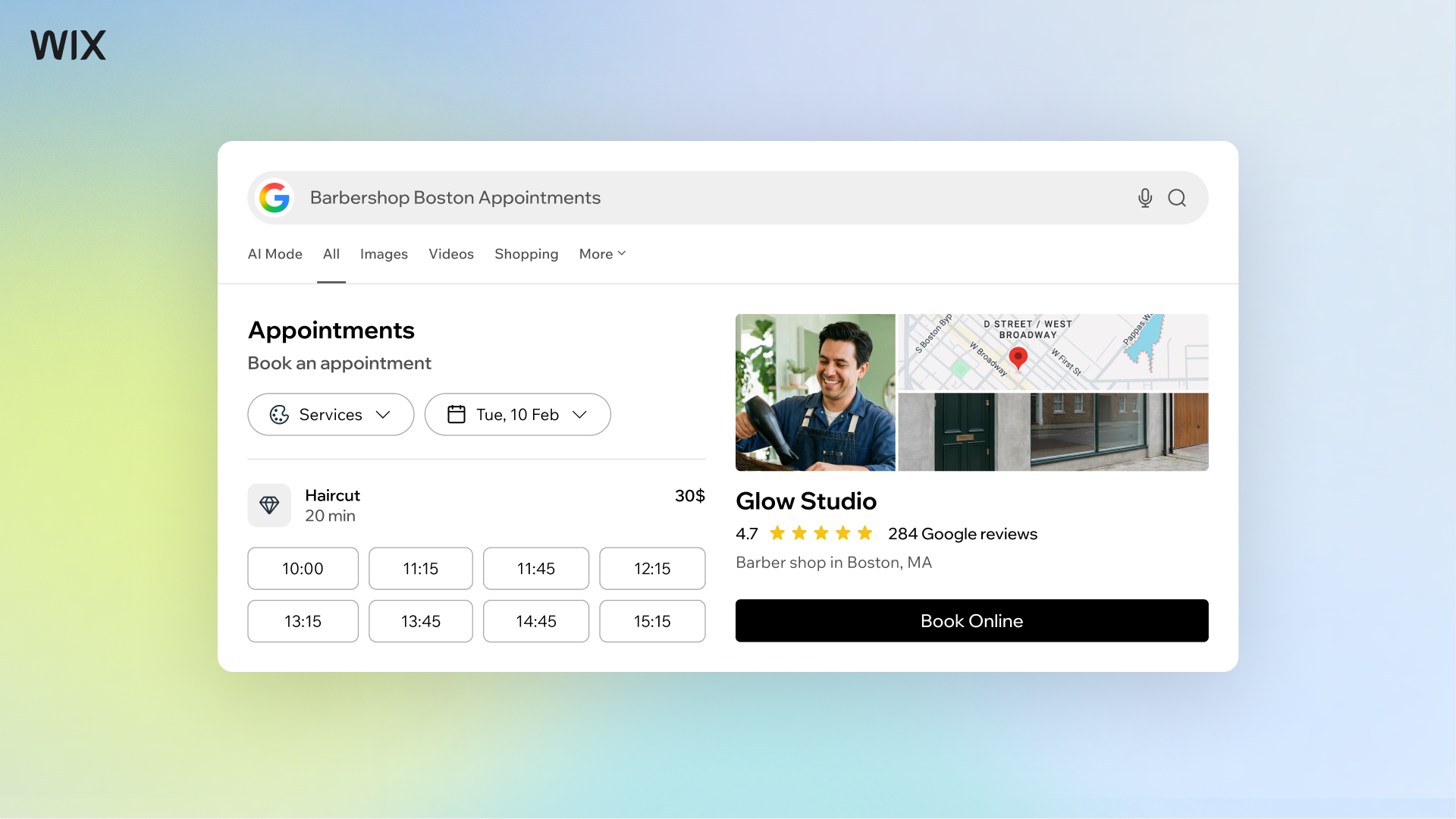Choose the 14:45 time slot
This screenshot has width=1456, height=819.
pos(535,621)
